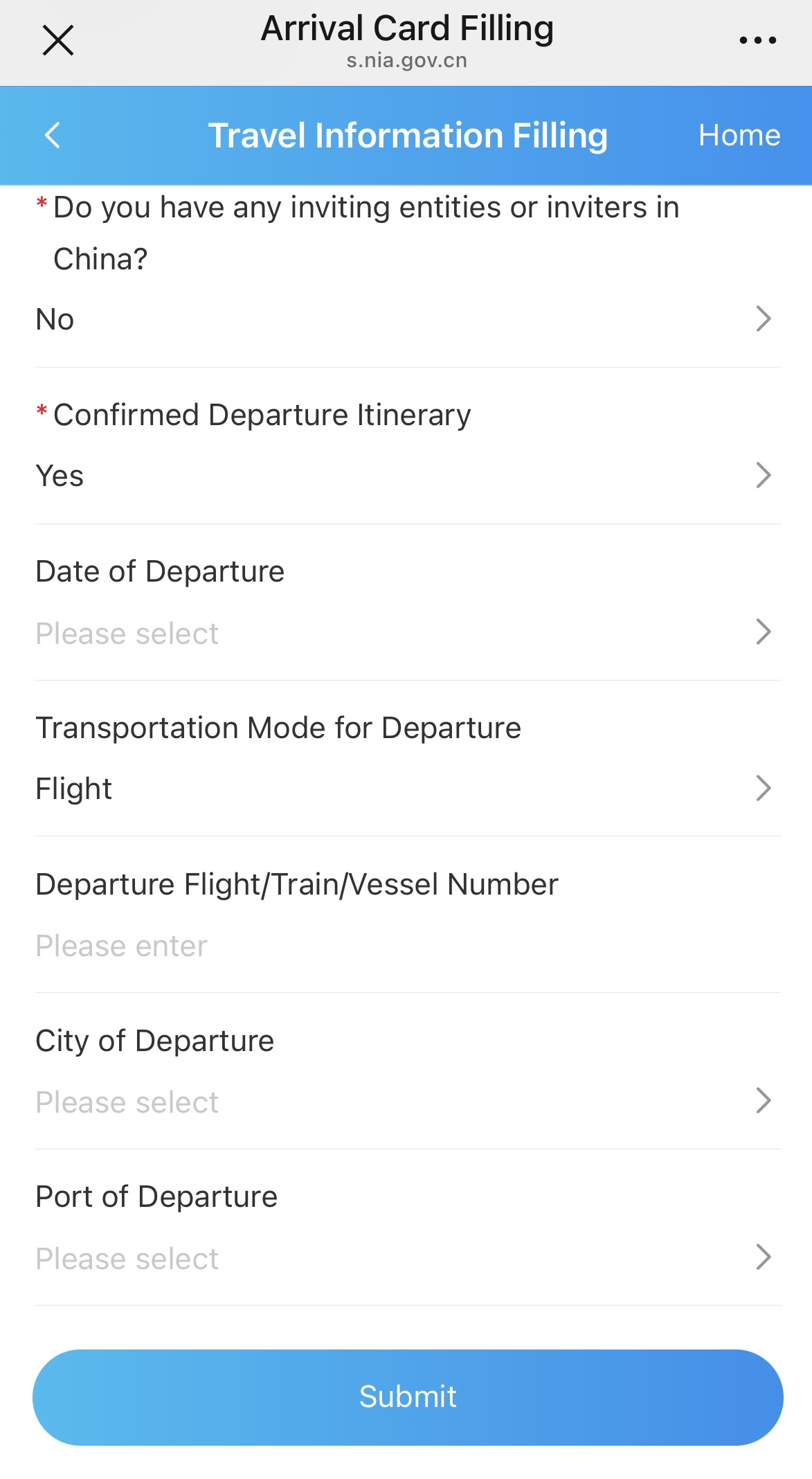The image size is (812, 1479).
Task: Open the chevron beside the Yes value
Action: point(764,475)
